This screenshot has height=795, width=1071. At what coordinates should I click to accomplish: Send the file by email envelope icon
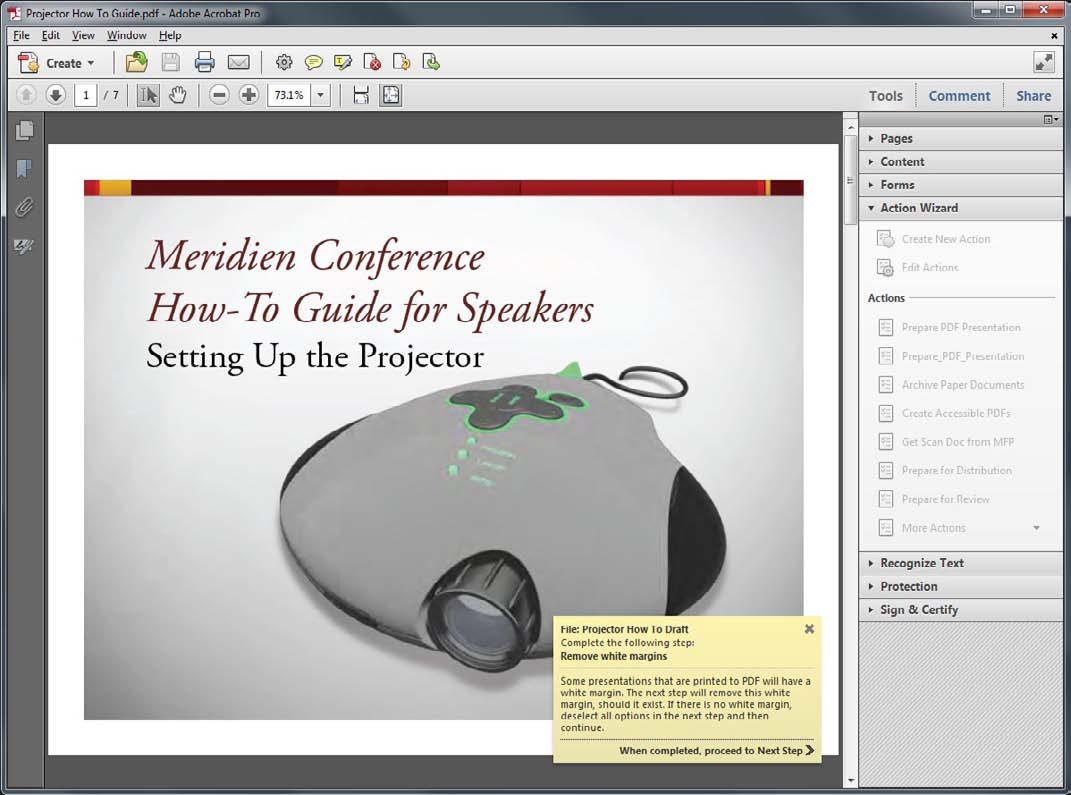point(238,63)
